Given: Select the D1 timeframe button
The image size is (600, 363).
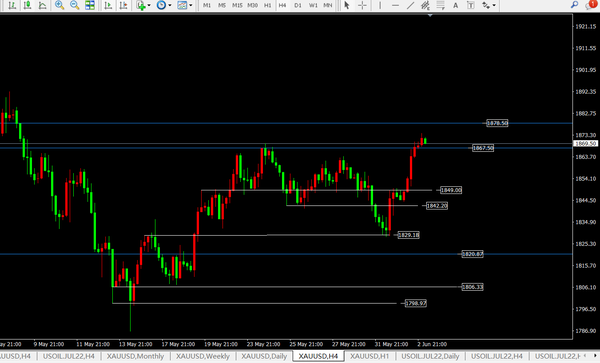Looking at the screenshot, I should point(298,5).
